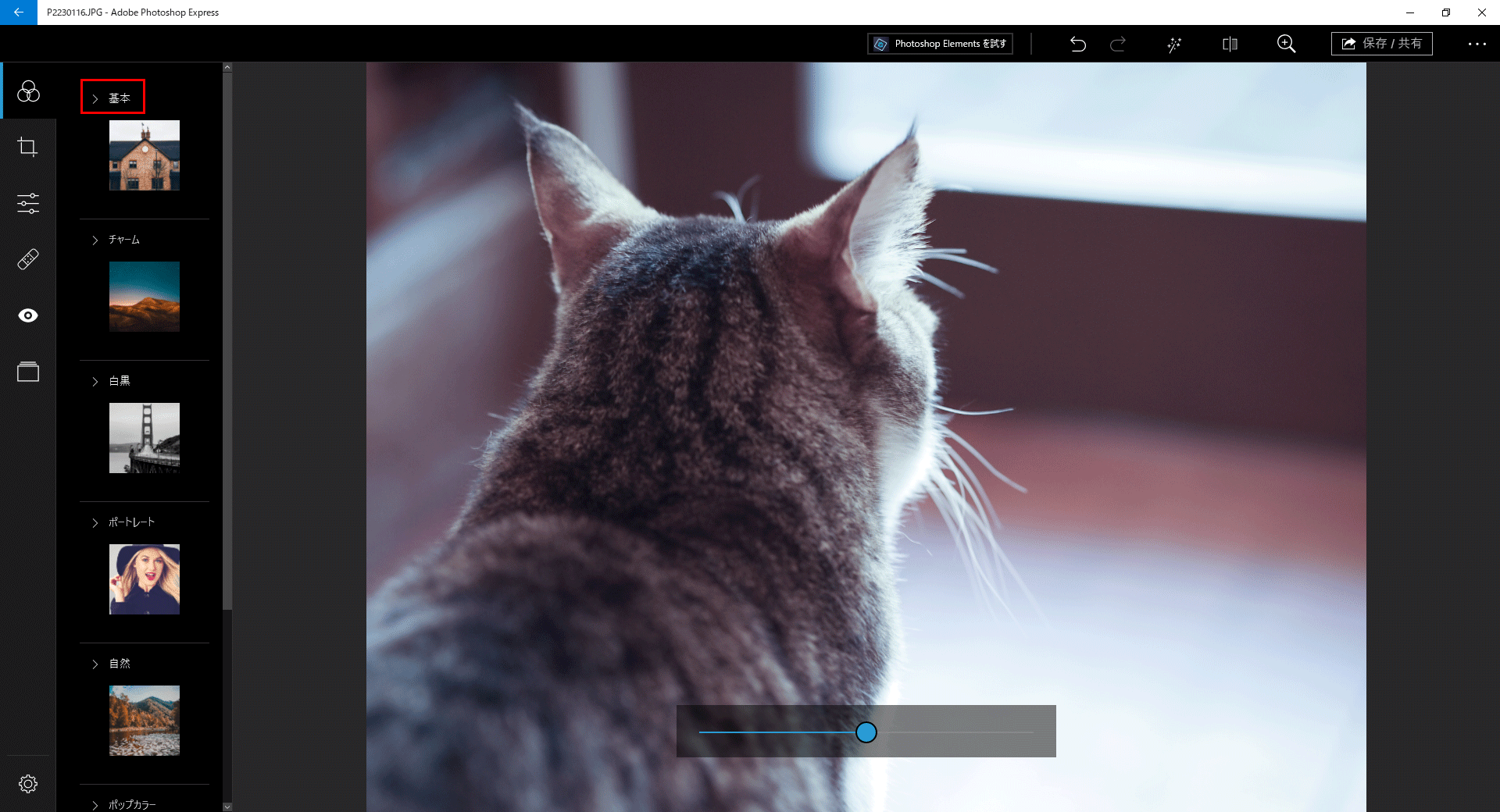Click the blue filter intensity slider handle
The height and width of the screenshot is (812, 1500).
point(866,732)
